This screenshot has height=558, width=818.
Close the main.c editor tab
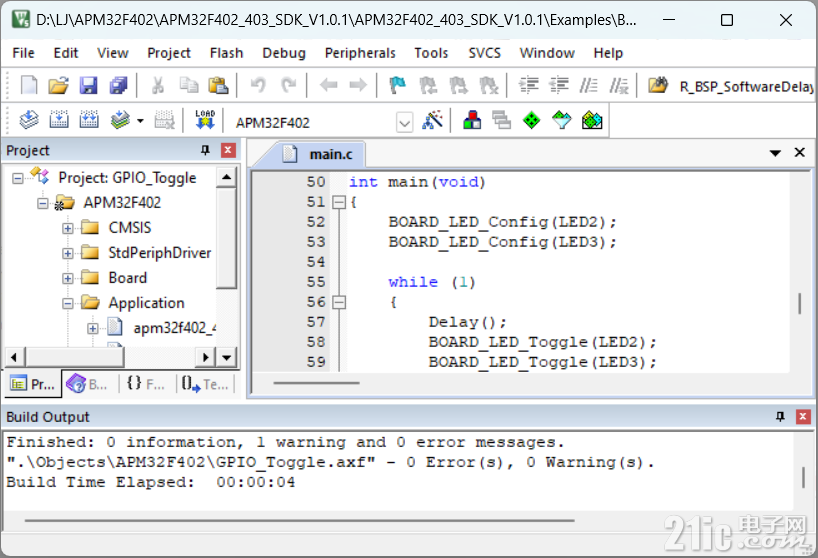click(799, 152)
